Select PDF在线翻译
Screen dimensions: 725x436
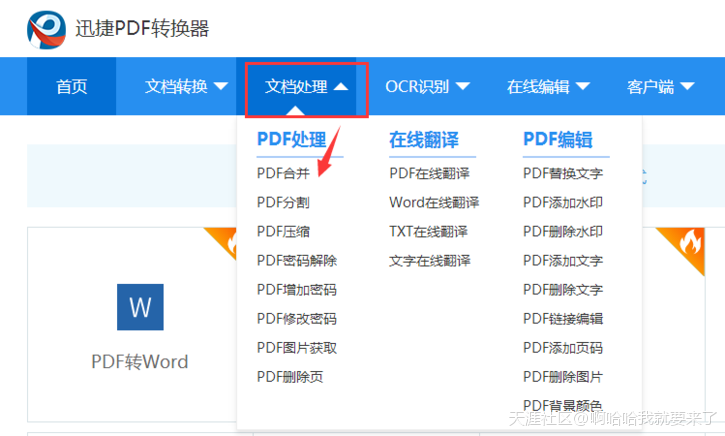pyautogui.click(x=430, y=173)
